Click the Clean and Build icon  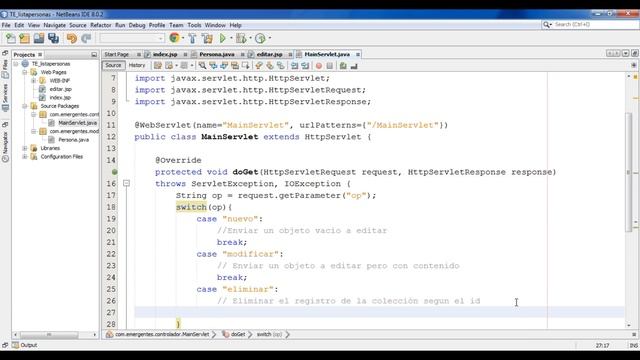(x=207, y=38)
